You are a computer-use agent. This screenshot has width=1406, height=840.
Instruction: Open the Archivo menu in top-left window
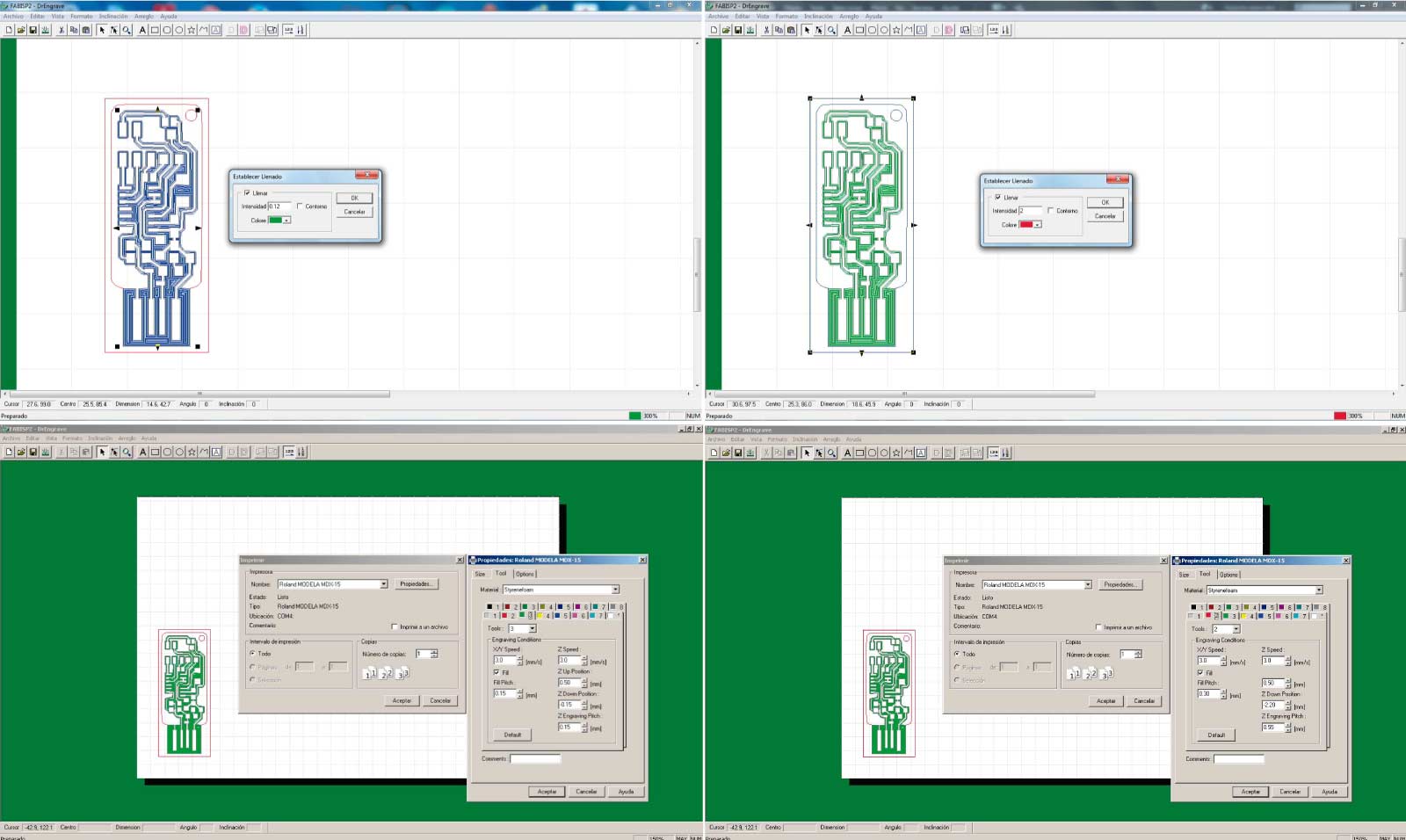(13, 17)
